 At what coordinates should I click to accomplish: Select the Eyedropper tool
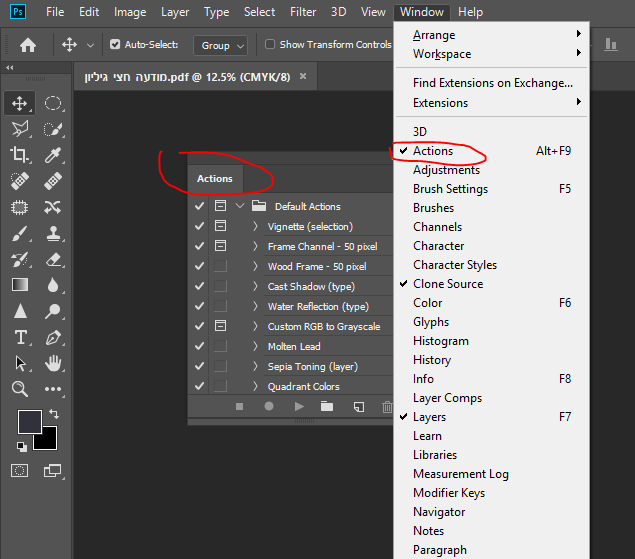53,155
